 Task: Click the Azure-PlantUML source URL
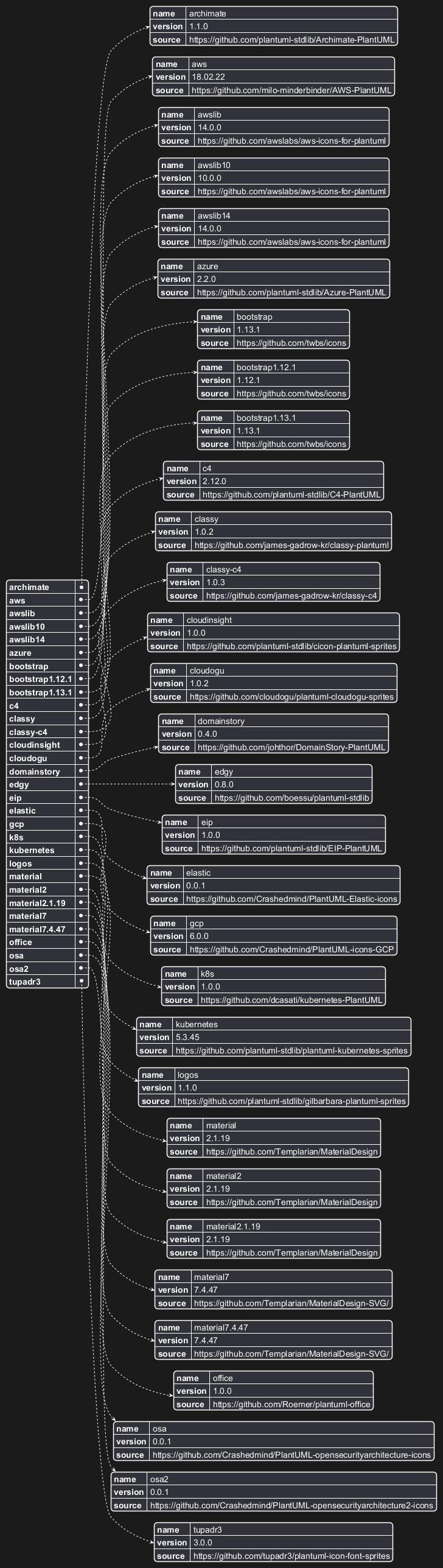click(x=291, y=292)
